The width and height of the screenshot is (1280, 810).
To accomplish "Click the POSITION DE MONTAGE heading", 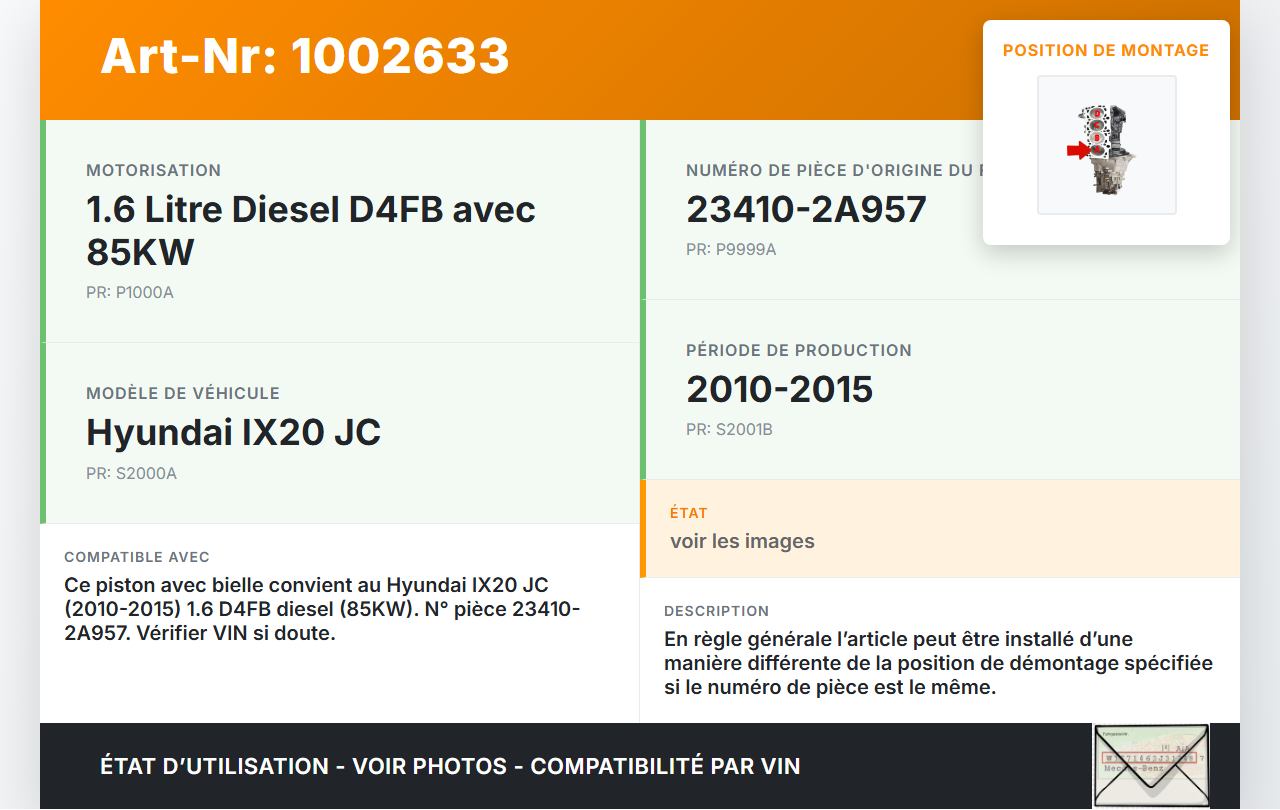I will [x=1105, y=50].
